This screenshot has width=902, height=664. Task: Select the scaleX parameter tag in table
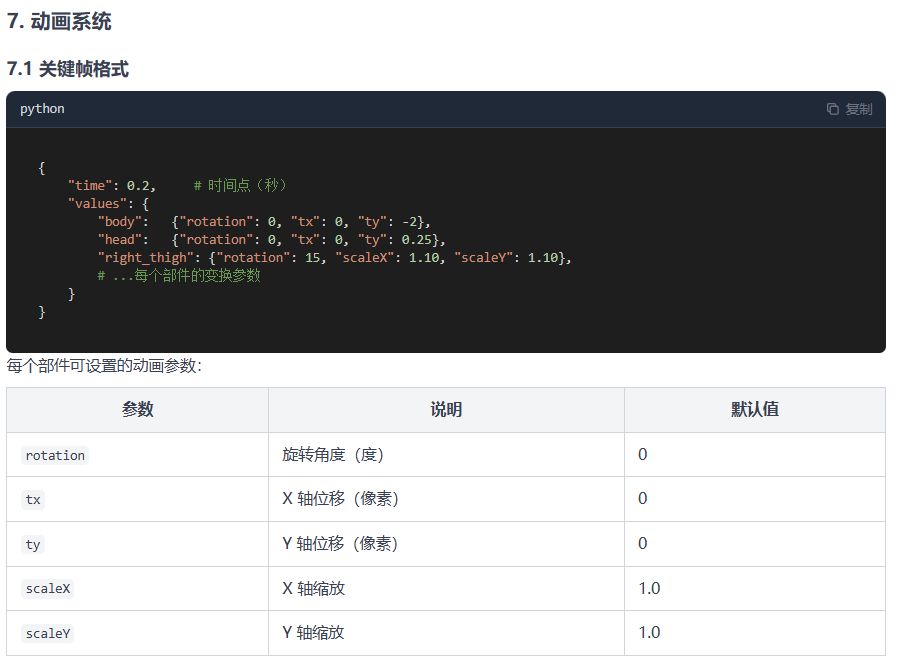click(x=48, y=589)
